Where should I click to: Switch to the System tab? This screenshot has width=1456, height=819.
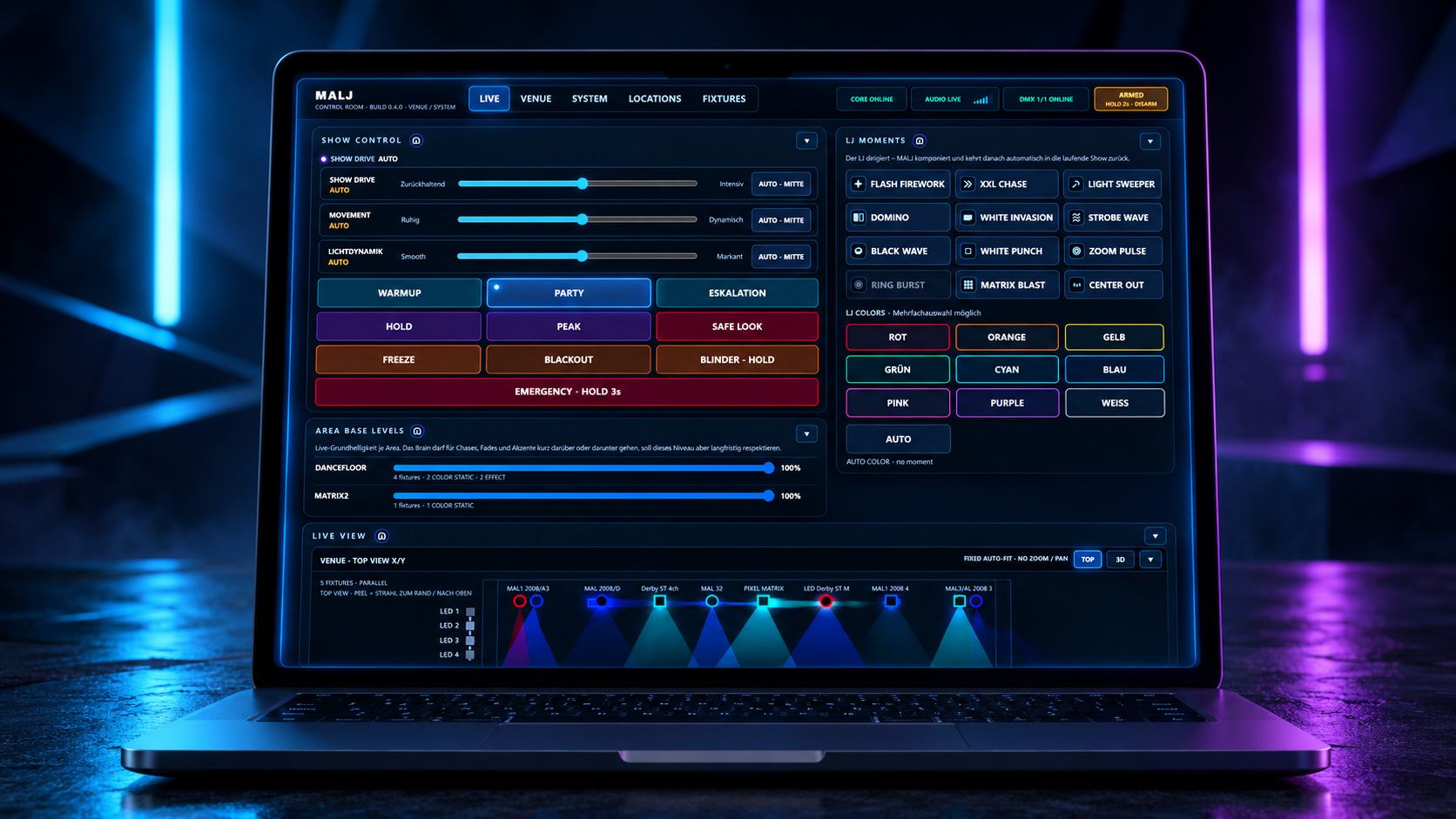(x=590, y=98)
